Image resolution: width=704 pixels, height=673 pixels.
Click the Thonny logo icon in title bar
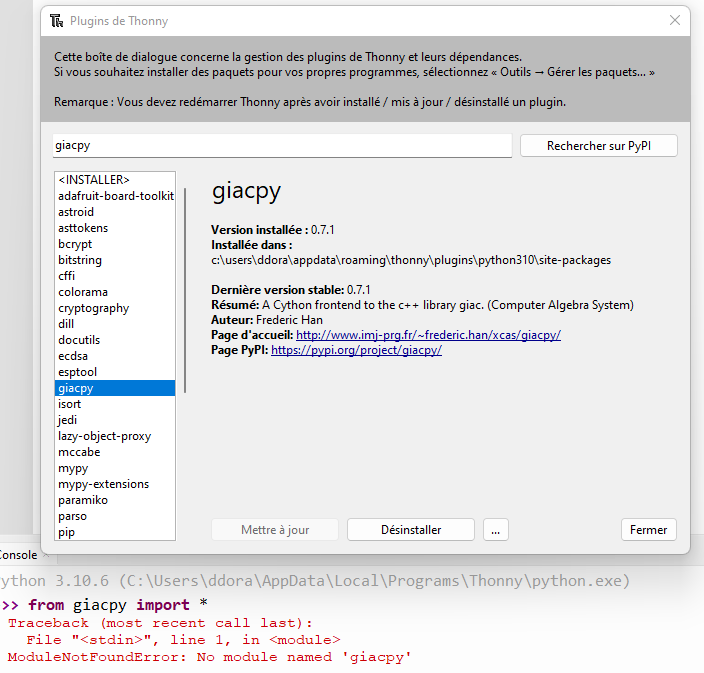[57, 21]
